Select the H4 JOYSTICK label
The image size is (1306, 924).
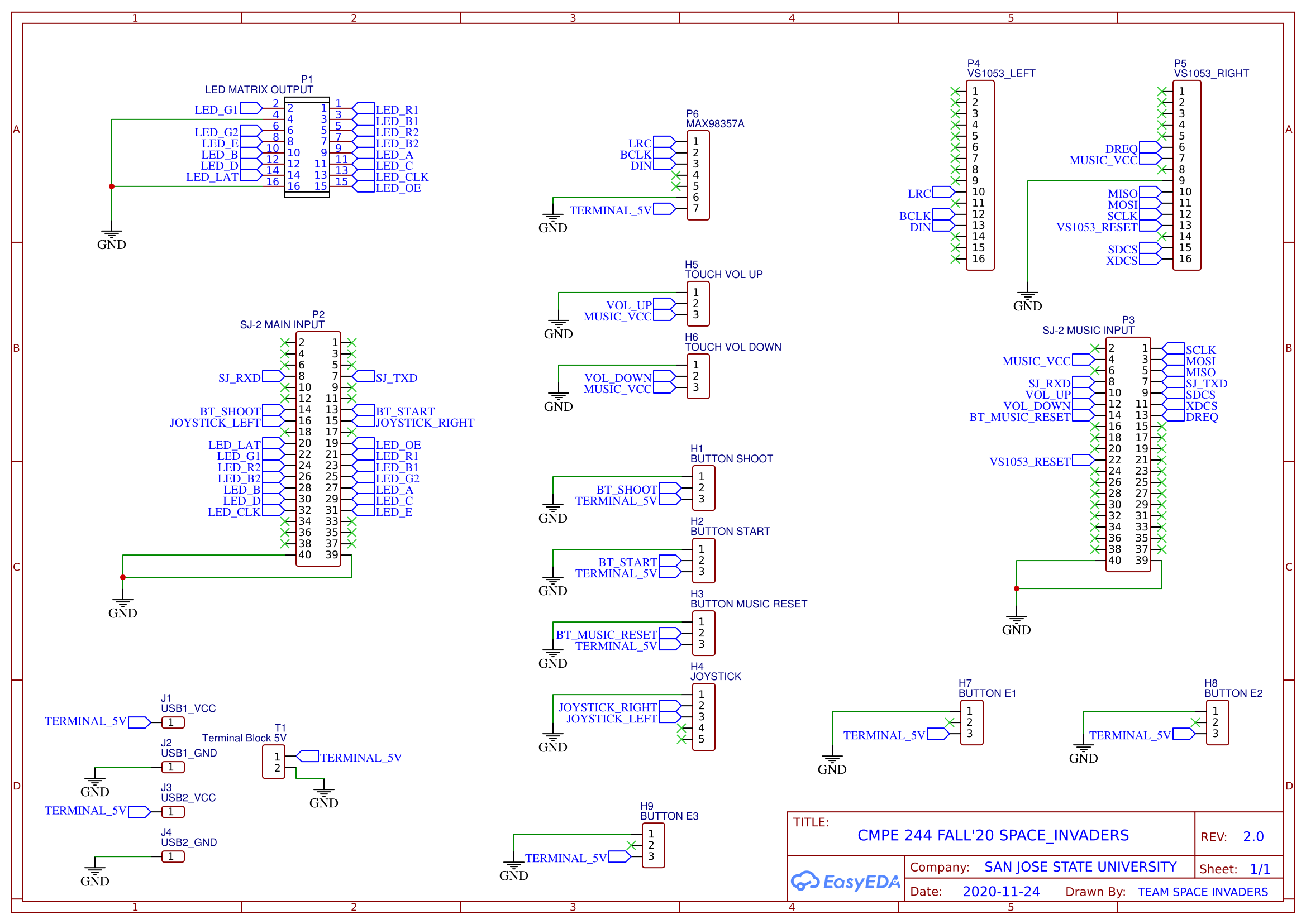716,677
